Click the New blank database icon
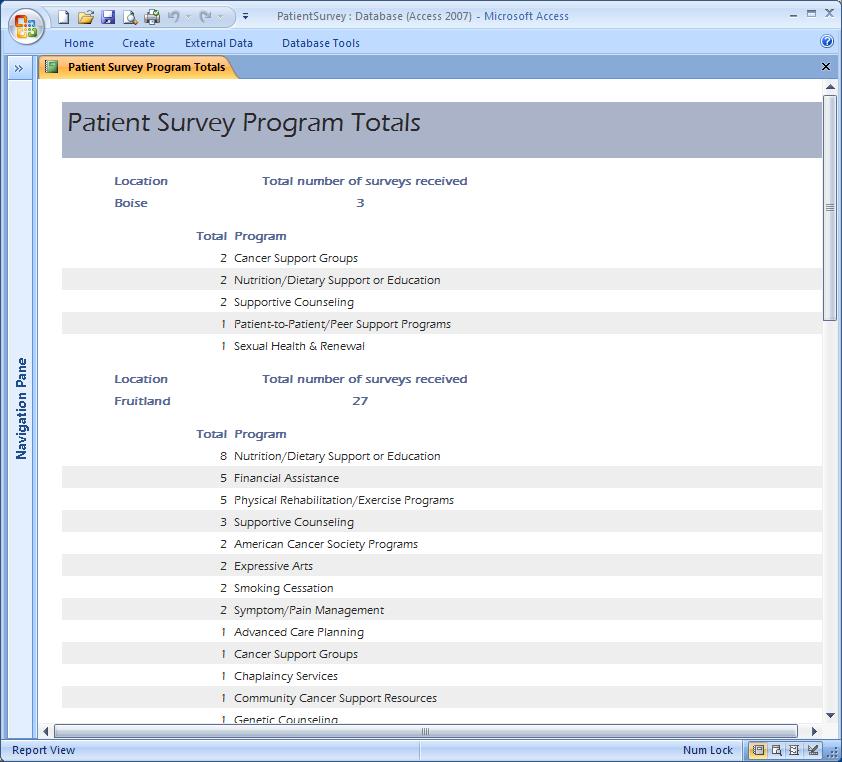 (64, 17)
